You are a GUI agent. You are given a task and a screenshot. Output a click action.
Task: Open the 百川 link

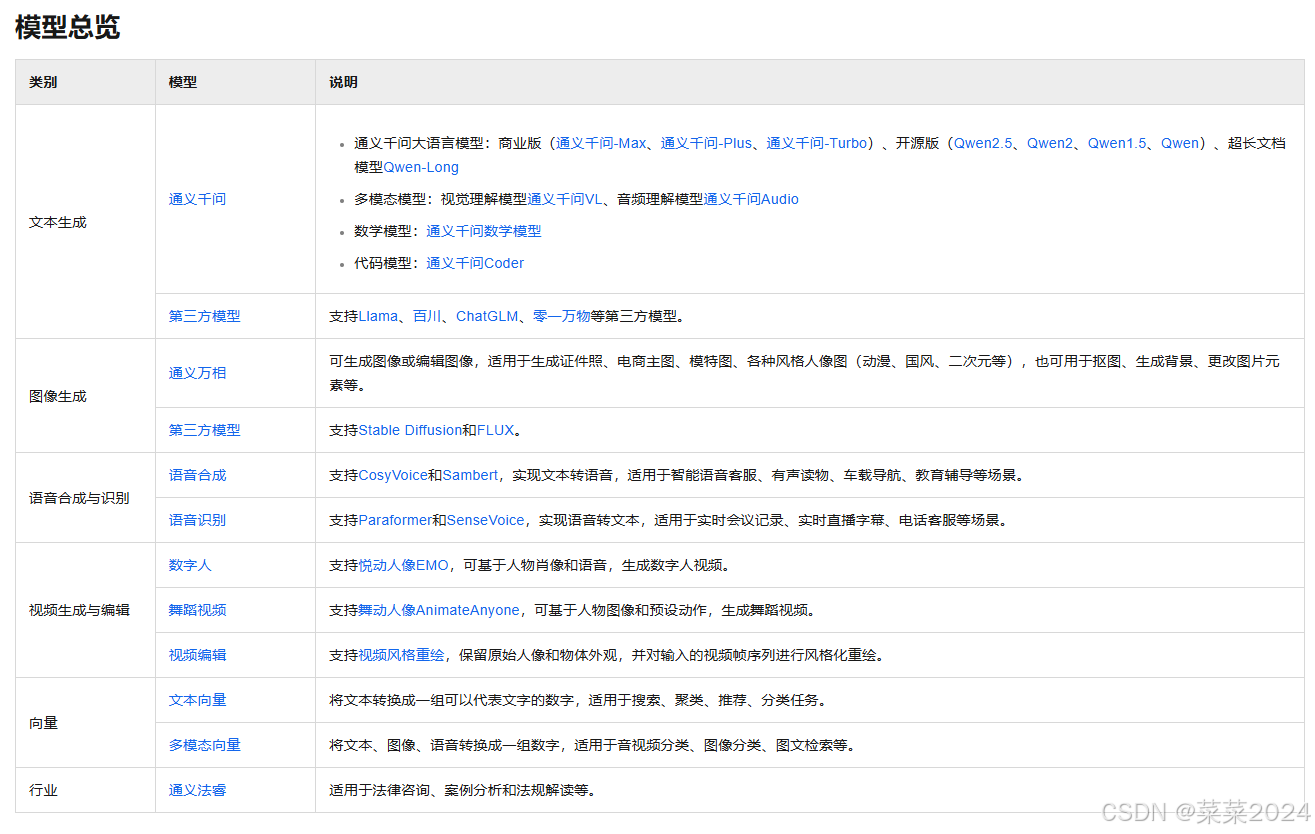point(427,316)
